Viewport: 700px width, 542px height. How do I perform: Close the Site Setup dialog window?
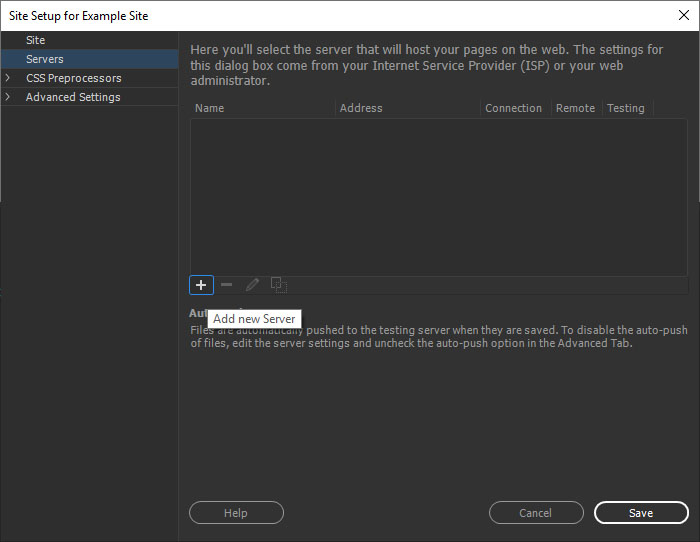tap(683, 15)
